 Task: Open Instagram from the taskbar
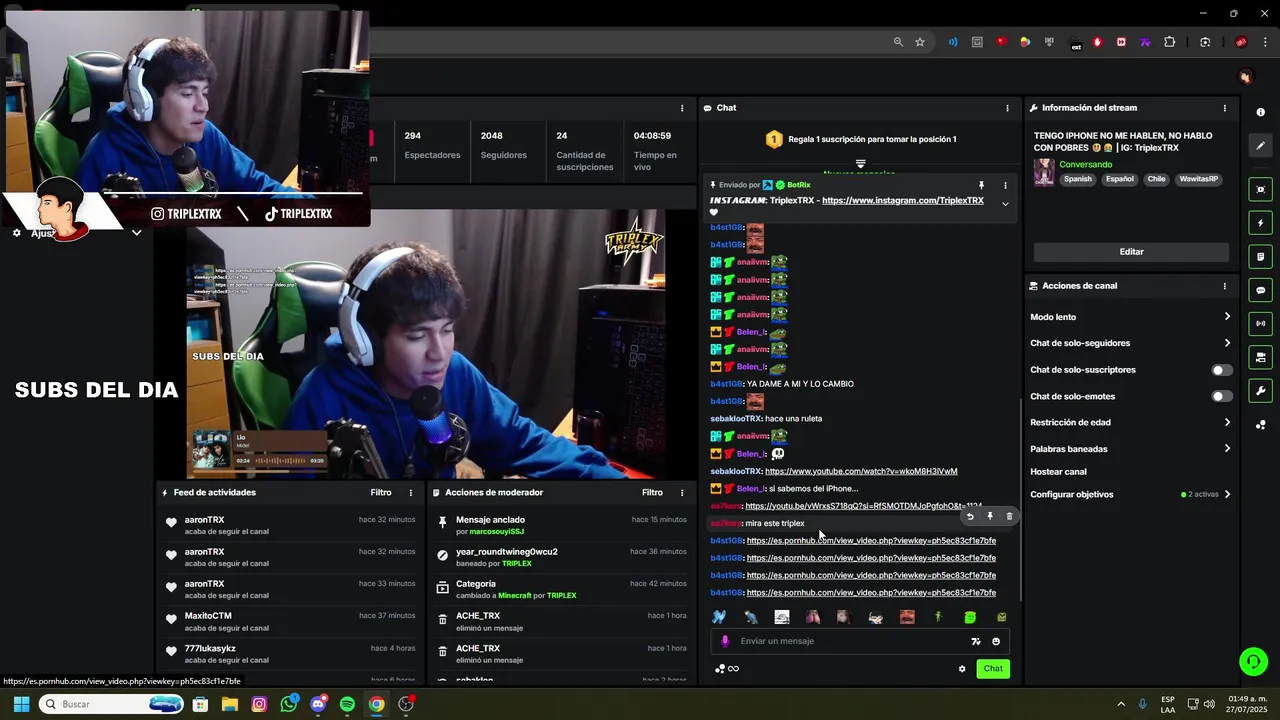259,704
